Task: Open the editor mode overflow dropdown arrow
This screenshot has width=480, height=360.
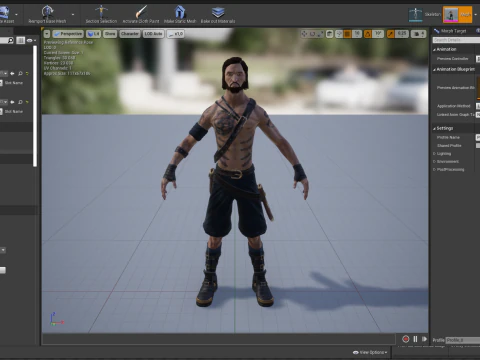Action: click(x=476, y=14)
